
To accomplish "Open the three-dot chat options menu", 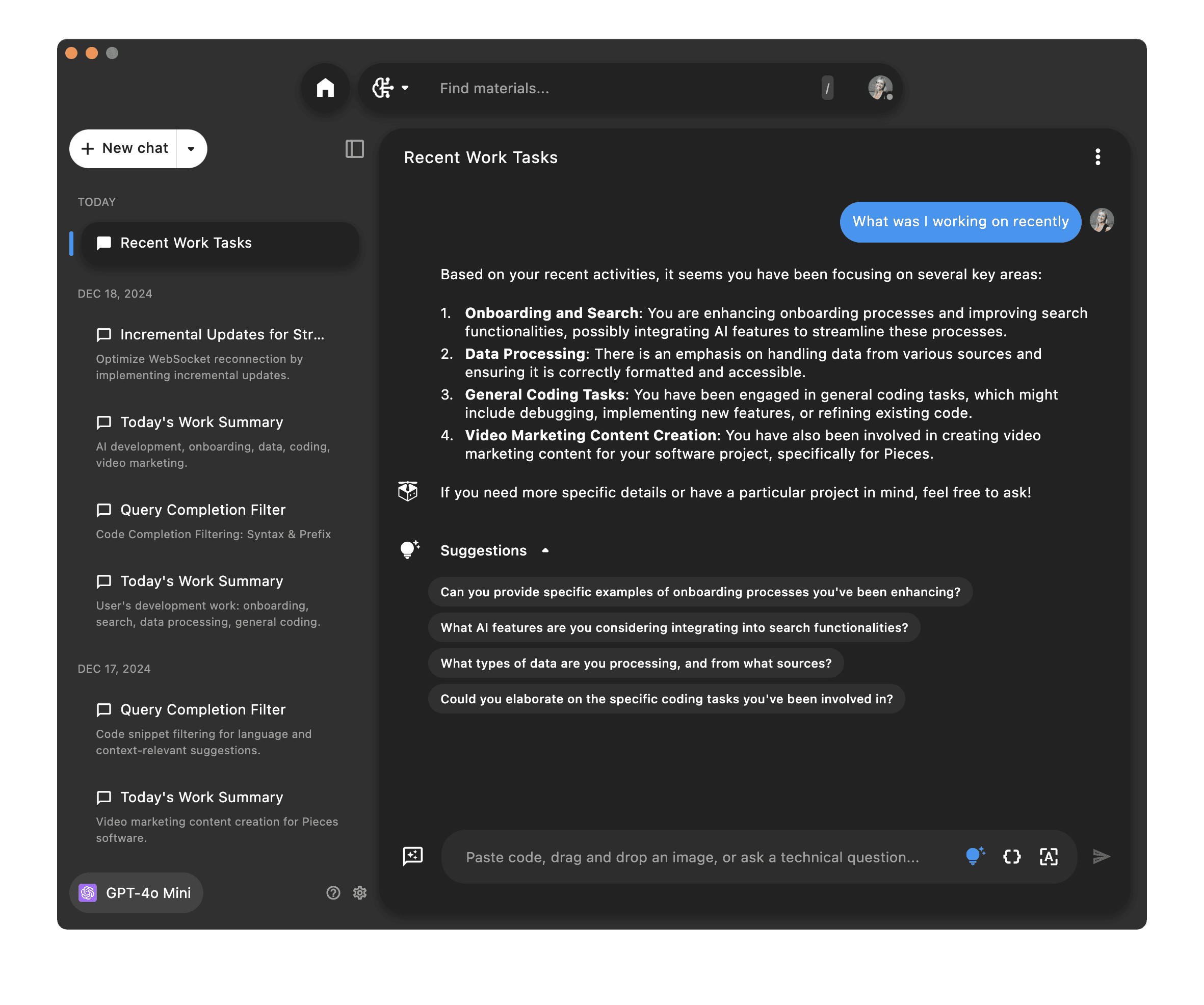I will coord(1097,157).
